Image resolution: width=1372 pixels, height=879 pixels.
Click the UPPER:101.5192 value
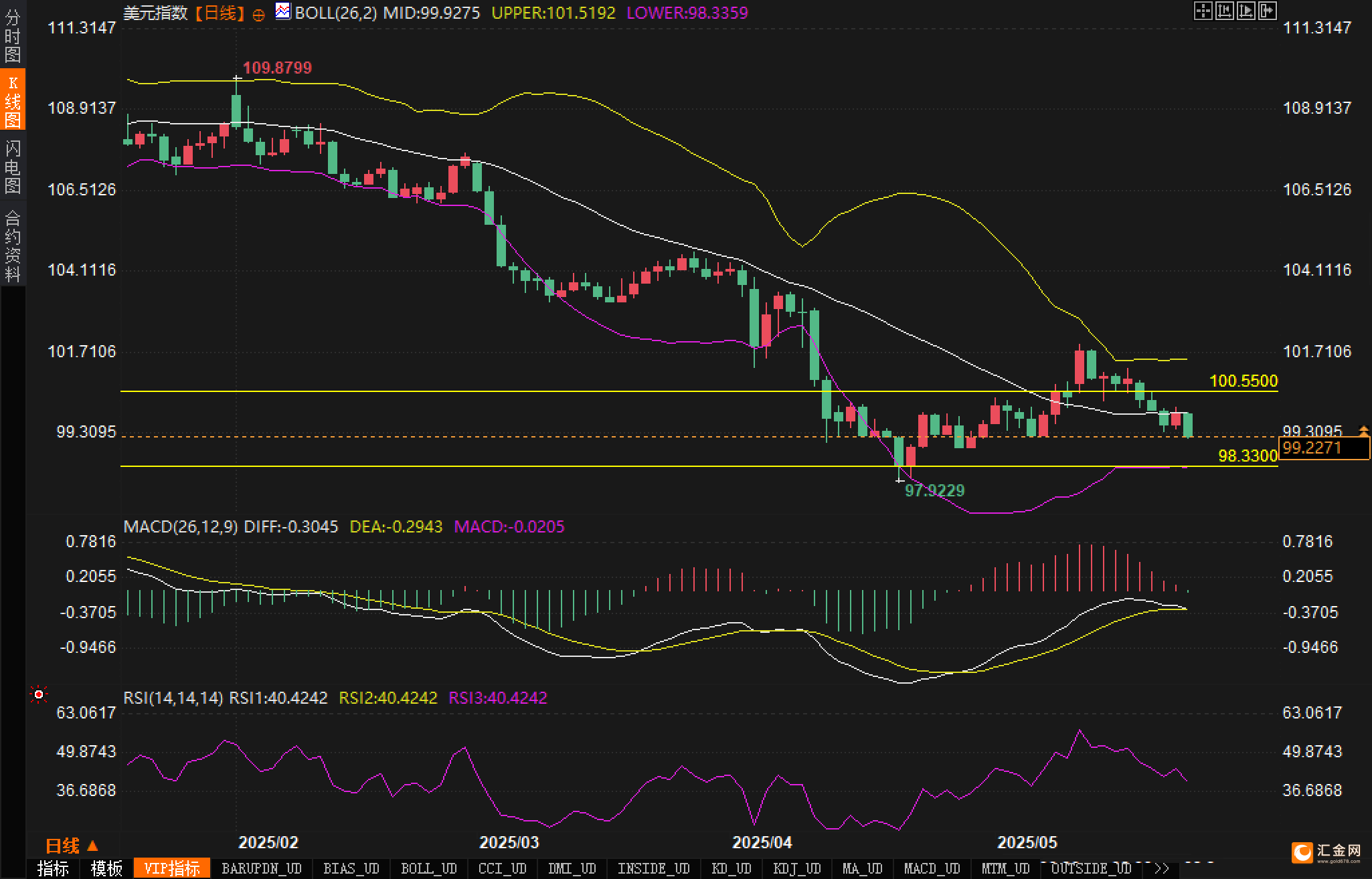click(x=553, y=13)
